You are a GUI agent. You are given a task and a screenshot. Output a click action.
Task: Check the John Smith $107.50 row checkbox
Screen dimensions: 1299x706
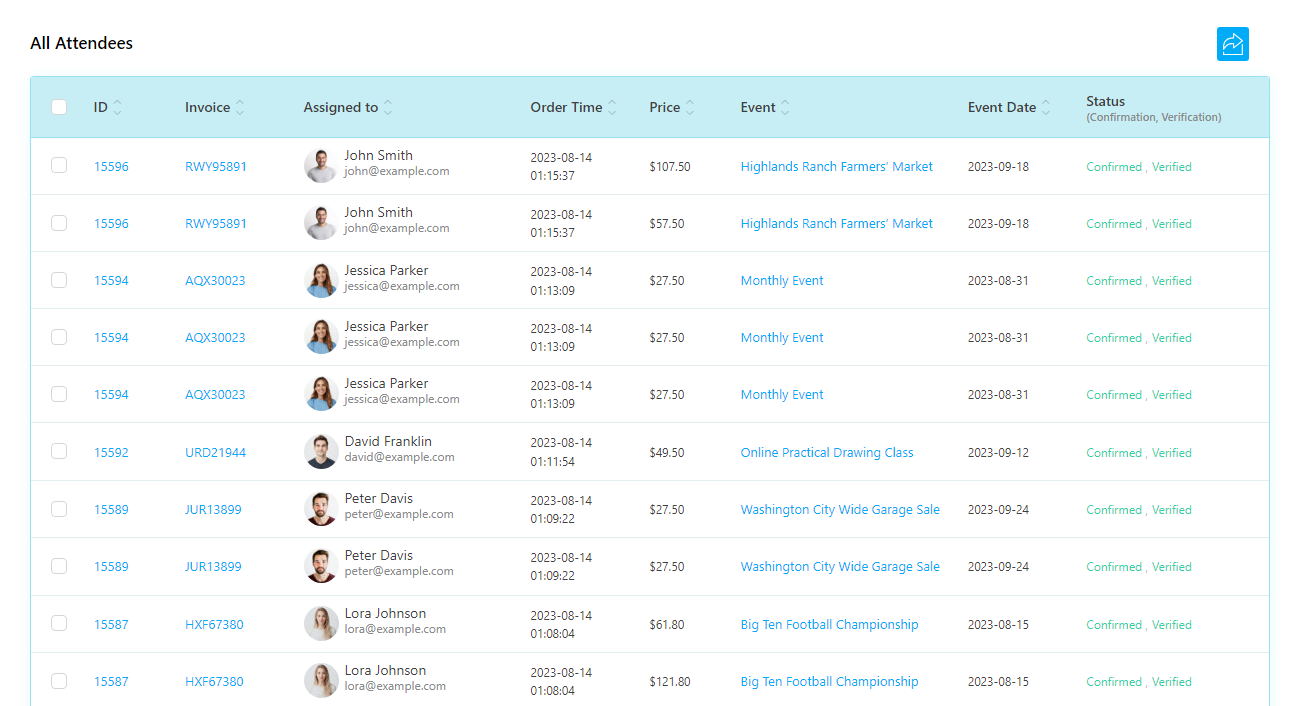59,165
